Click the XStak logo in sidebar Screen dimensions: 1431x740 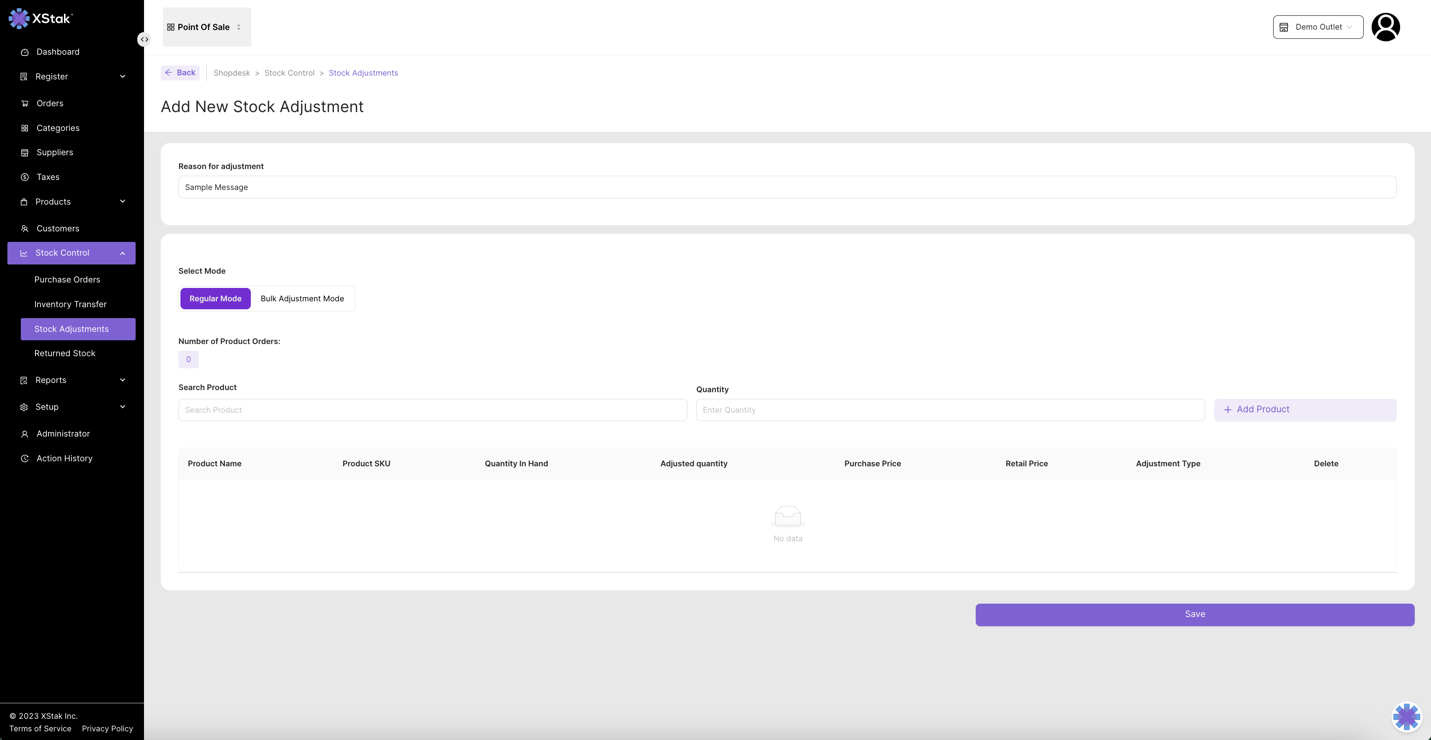point(41,18)
